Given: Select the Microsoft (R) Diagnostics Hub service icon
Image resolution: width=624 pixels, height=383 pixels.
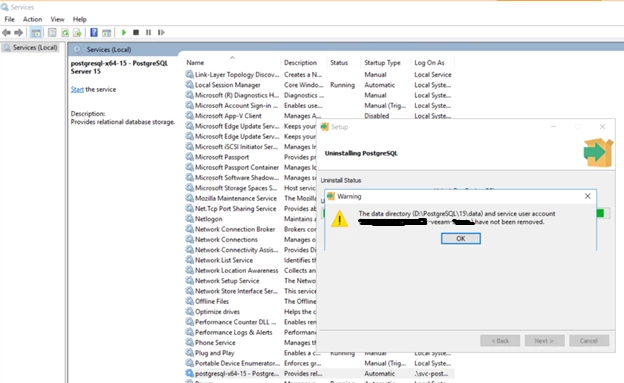Looking at the screenshot, I should [x=189, y=95].
